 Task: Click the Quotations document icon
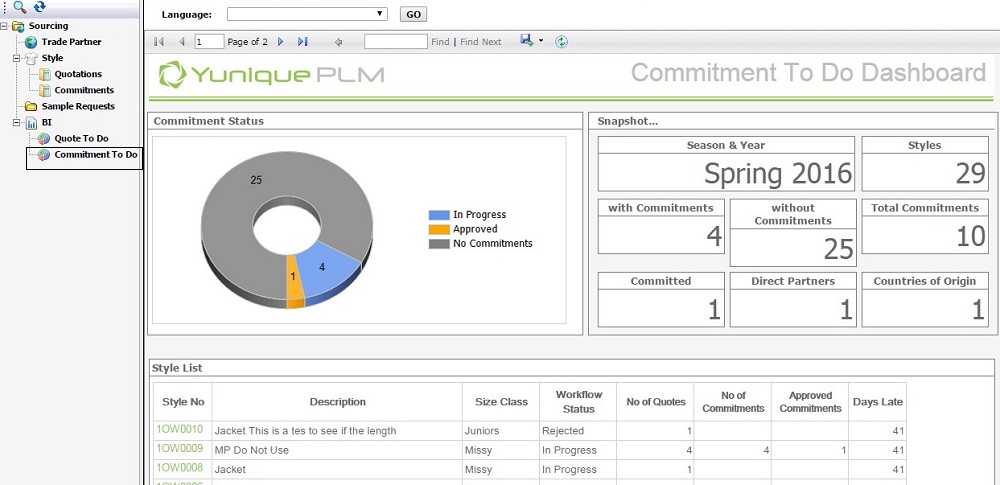45,74
